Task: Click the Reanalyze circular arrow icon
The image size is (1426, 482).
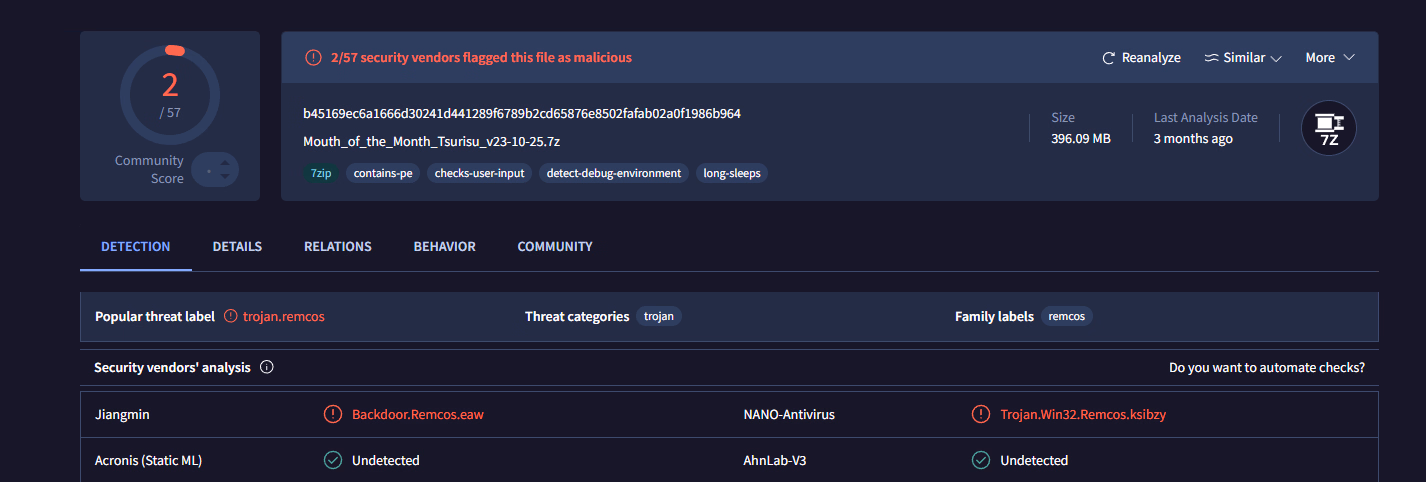Action: 1108,58
